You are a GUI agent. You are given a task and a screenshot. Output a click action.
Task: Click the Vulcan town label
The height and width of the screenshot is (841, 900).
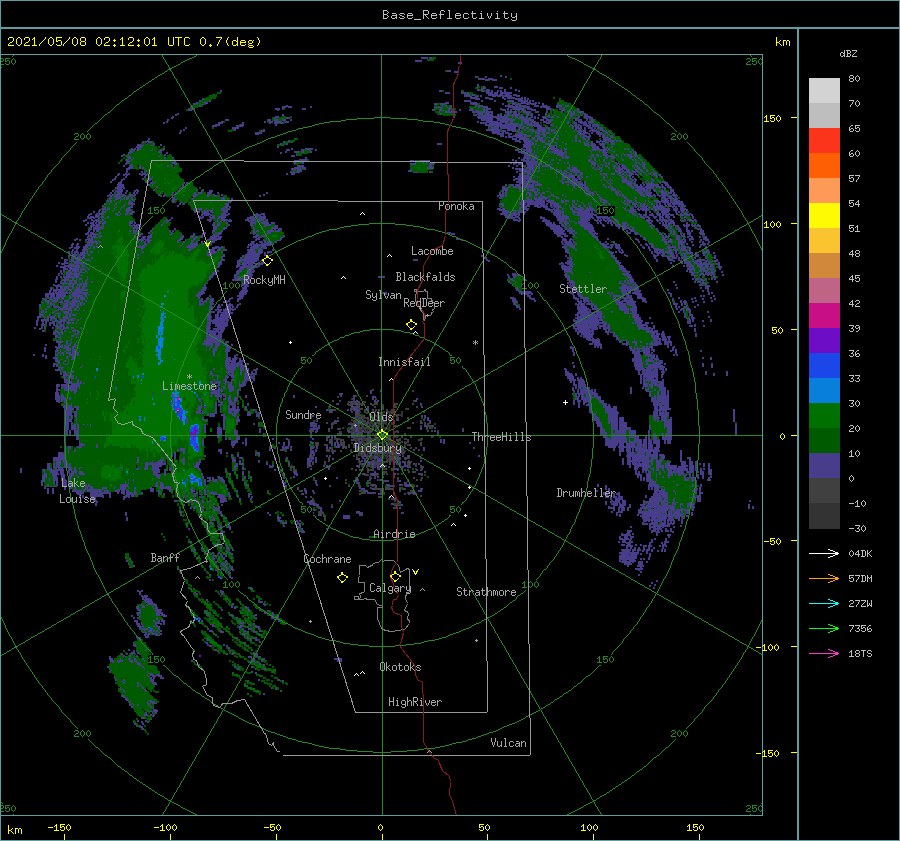[509, 743]
